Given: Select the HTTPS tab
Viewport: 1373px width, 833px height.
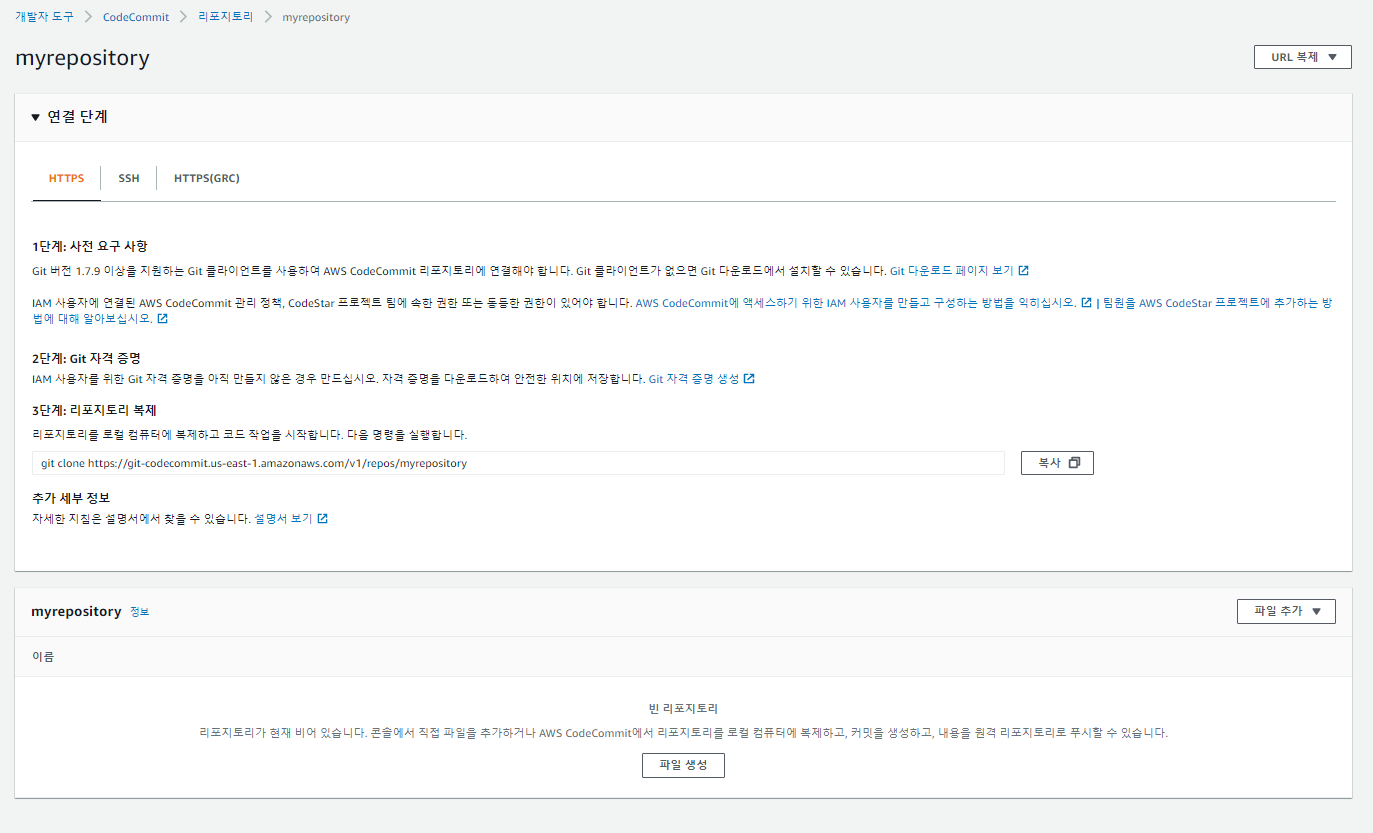Looking at the screenshot, I should pyautogui.click(x=66, y=178).
